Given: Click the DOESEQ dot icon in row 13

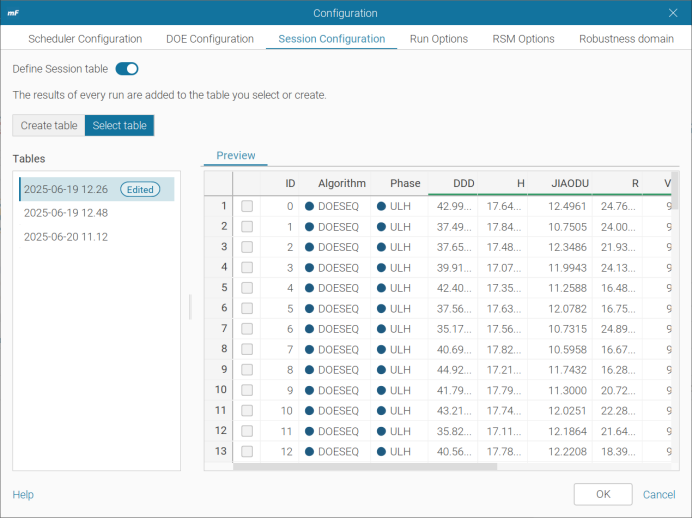Looking at the screenshot, I should 309,452.
